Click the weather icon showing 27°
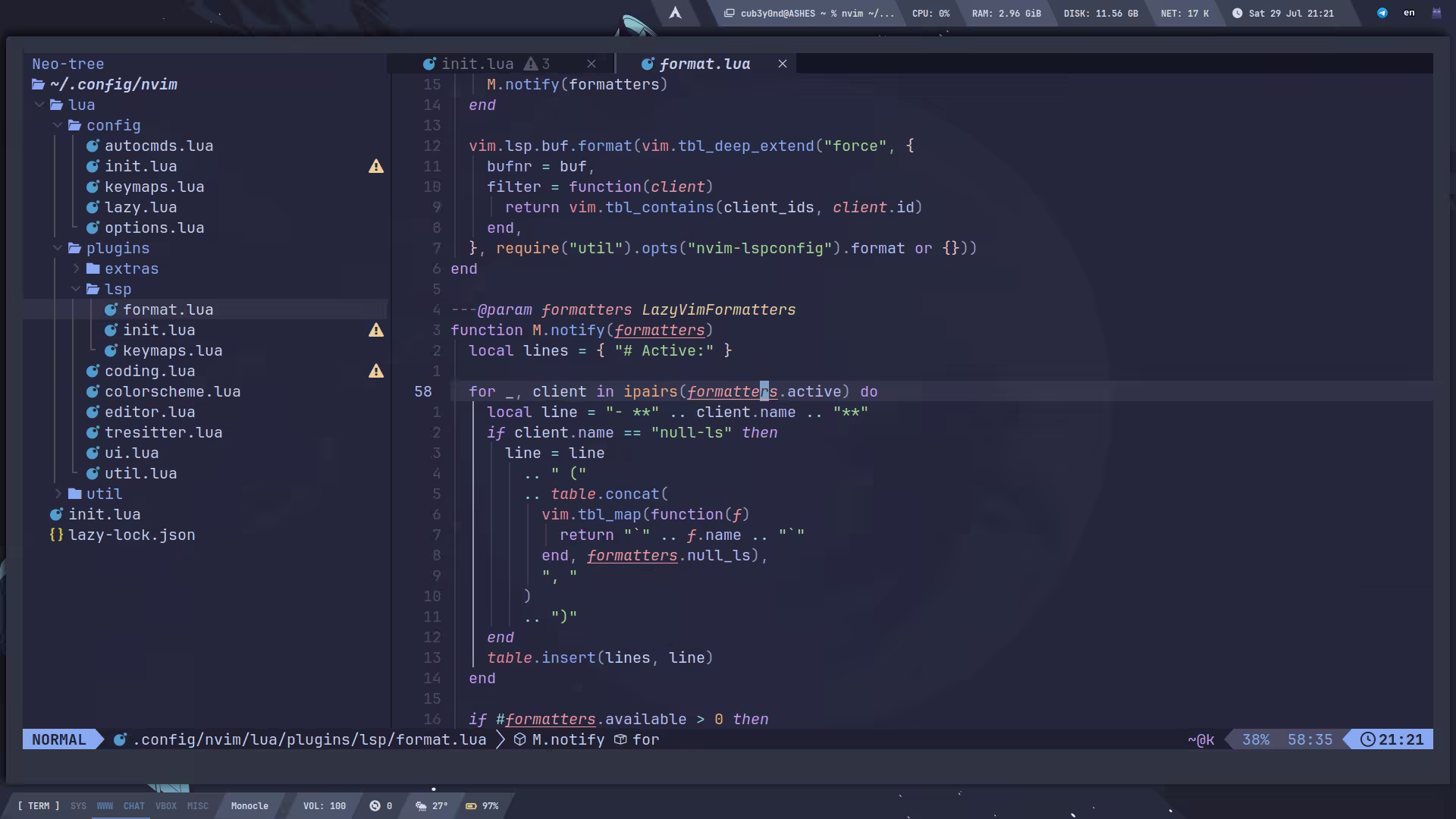Screen dimensions: 1456x819 (x=421, y=806)
